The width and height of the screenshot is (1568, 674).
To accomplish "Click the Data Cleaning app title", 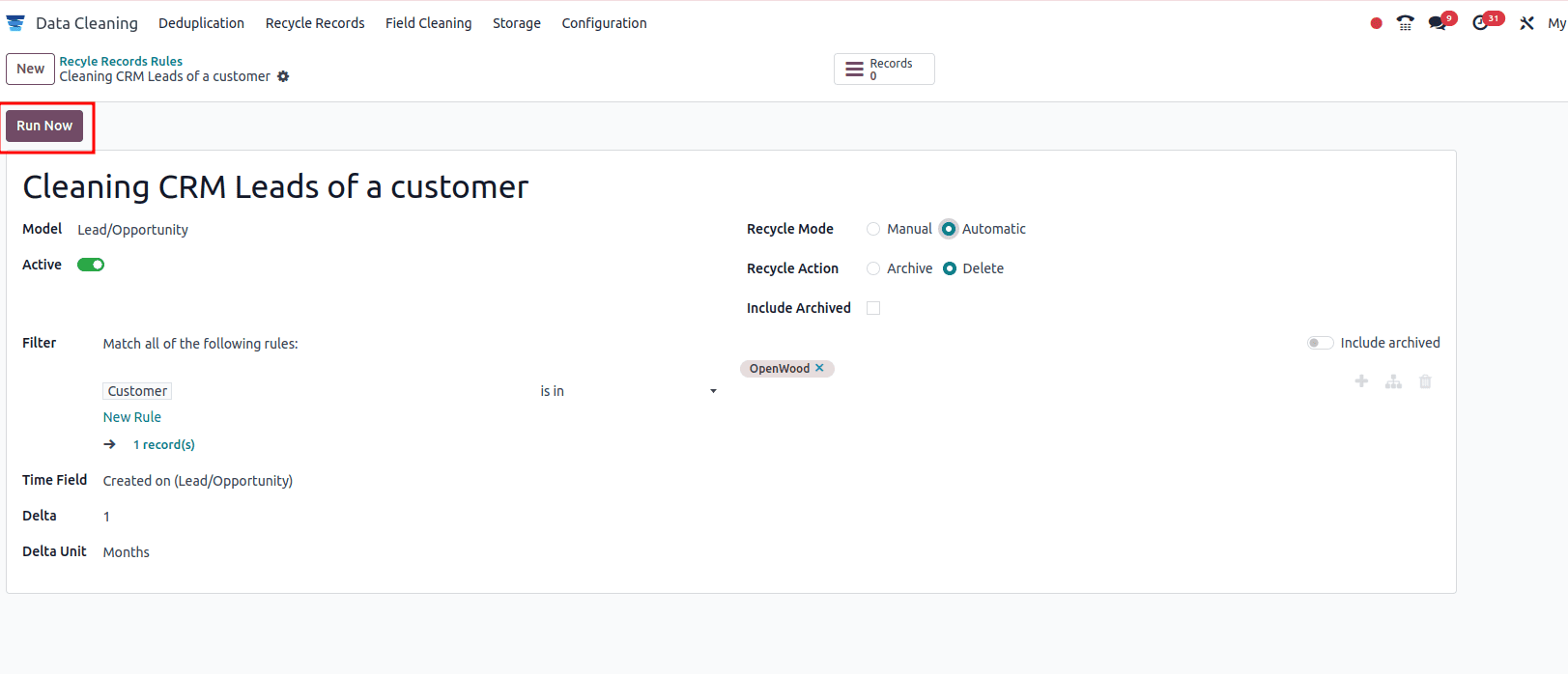I will [87, 23].
